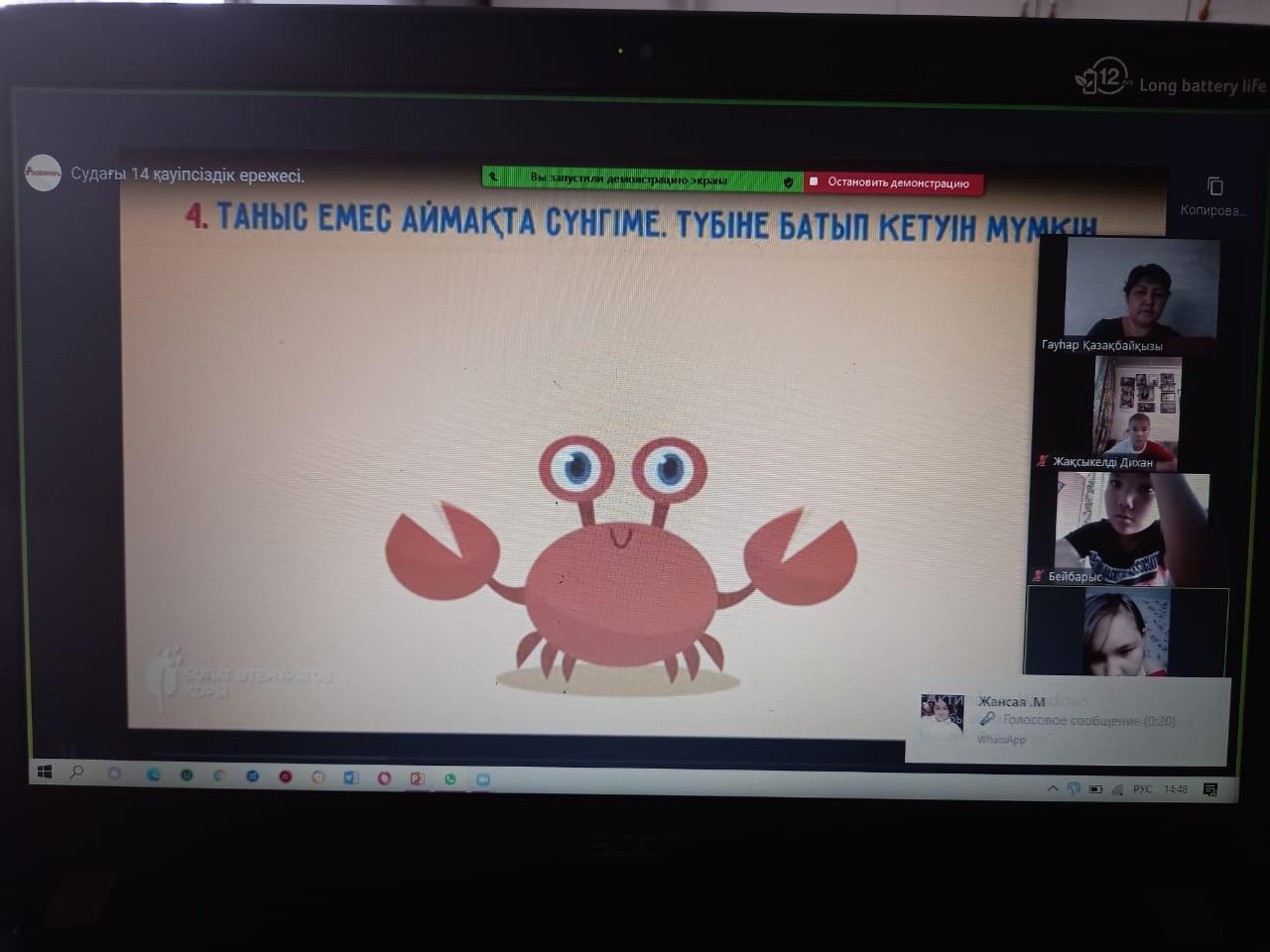The width and height of the screenshot is (1270, 952).
Task: Click the battery status tray icon
Action: tap(1095, 790)
